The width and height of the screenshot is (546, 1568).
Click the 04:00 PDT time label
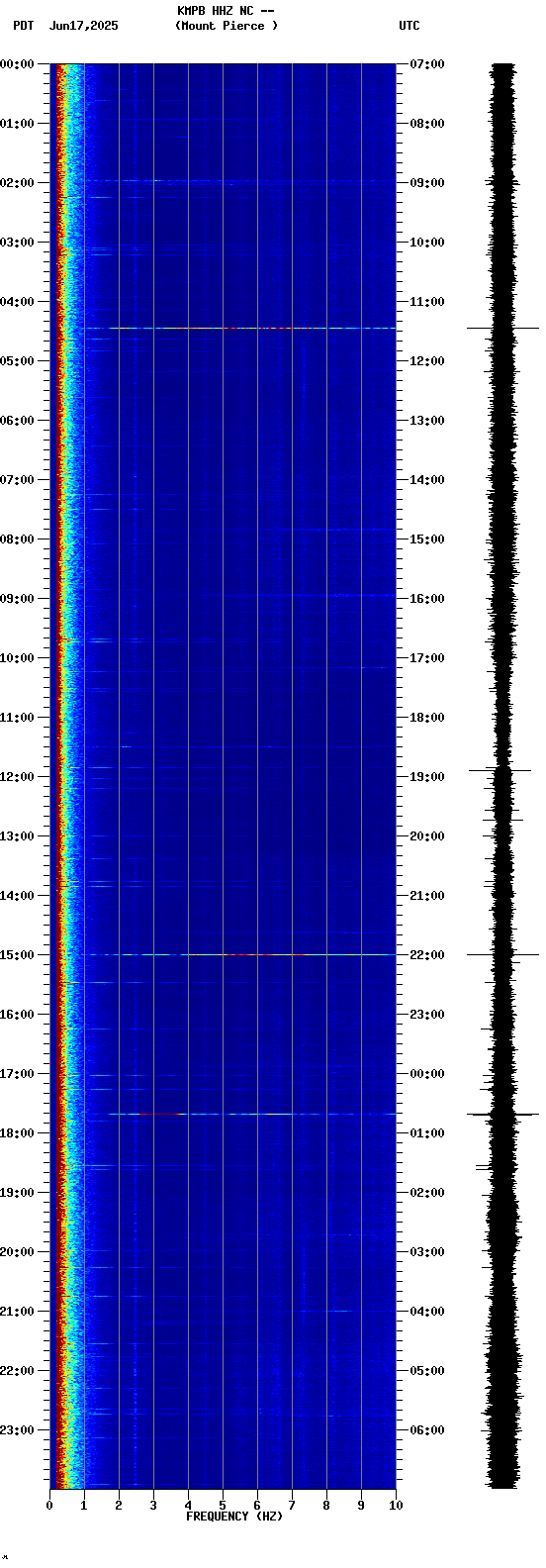[17, 302]
